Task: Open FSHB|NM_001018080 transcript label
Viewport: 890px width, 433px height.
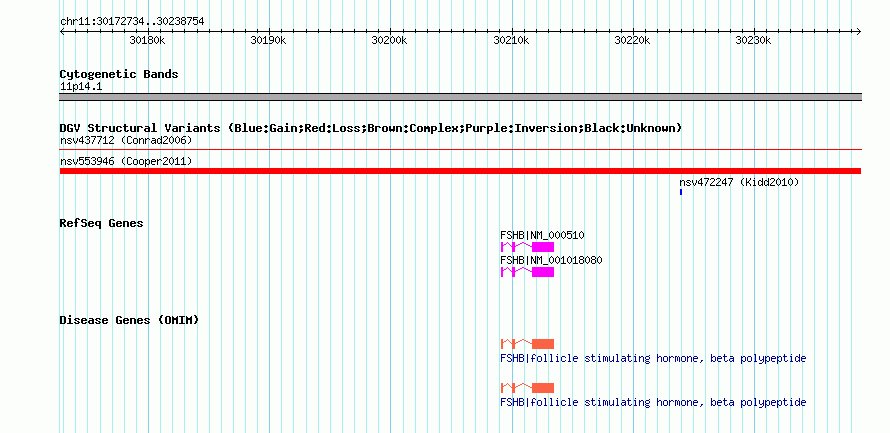Action: tap(551, 260)
